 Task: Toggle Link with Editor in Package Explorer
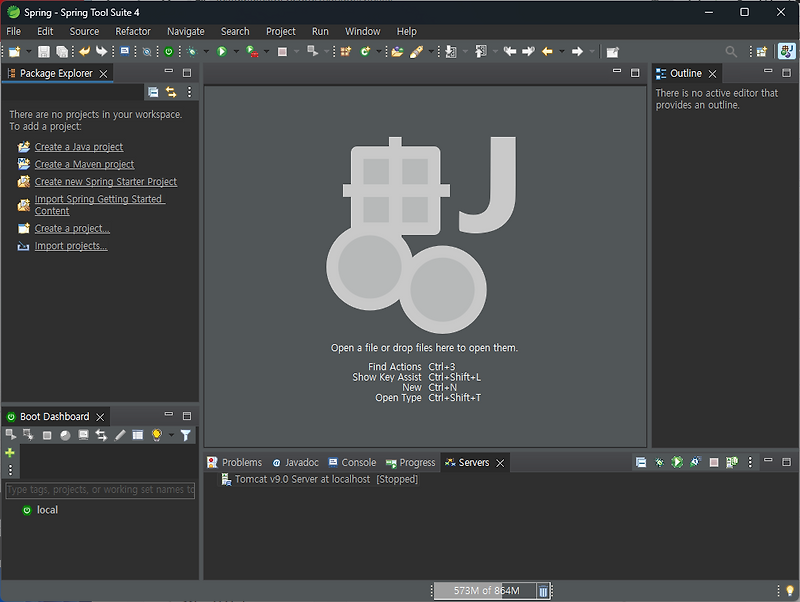click(x=171, y=92)
